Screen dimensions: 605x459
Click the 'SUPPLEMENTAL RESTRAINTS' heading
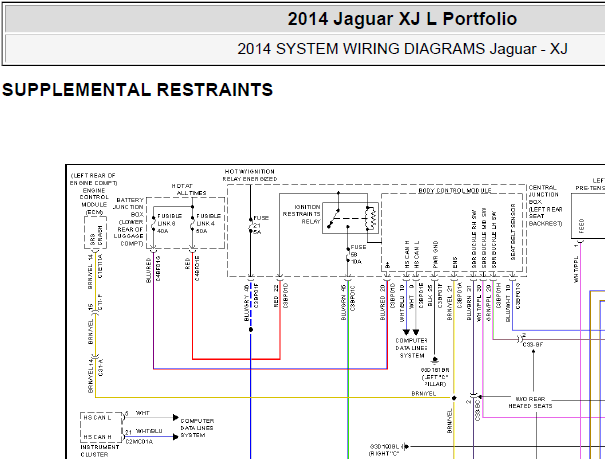pyautogui.click(x=137, y=90)
